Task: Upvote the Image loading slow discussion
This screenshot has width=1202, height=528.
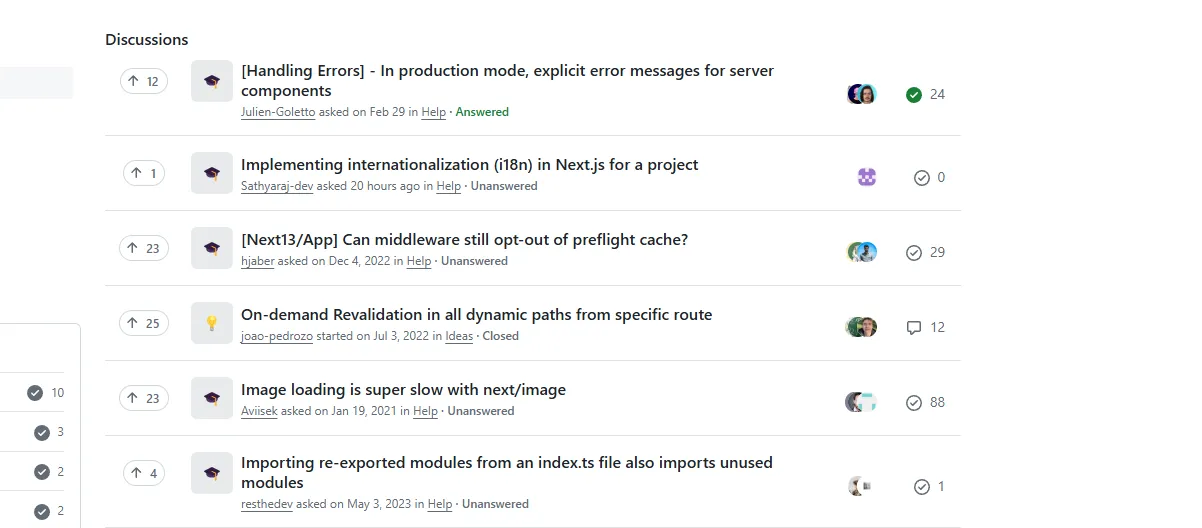Action: pyautogui.click(x=143, y=398)
